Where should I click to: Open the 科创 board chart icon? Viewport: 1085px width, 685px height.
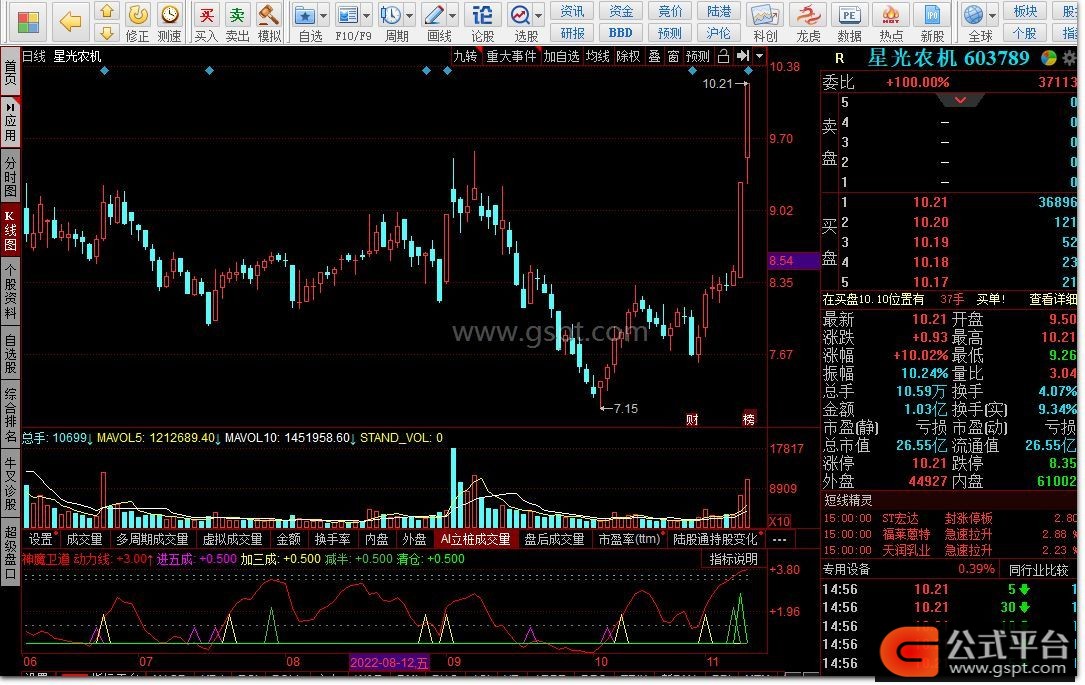[765, 15]
